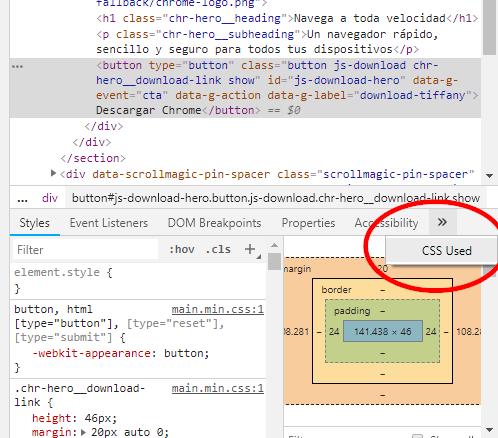Open the Accessibility tab
The width and height of the screenshot is (498, 438).
pos(386,223)
